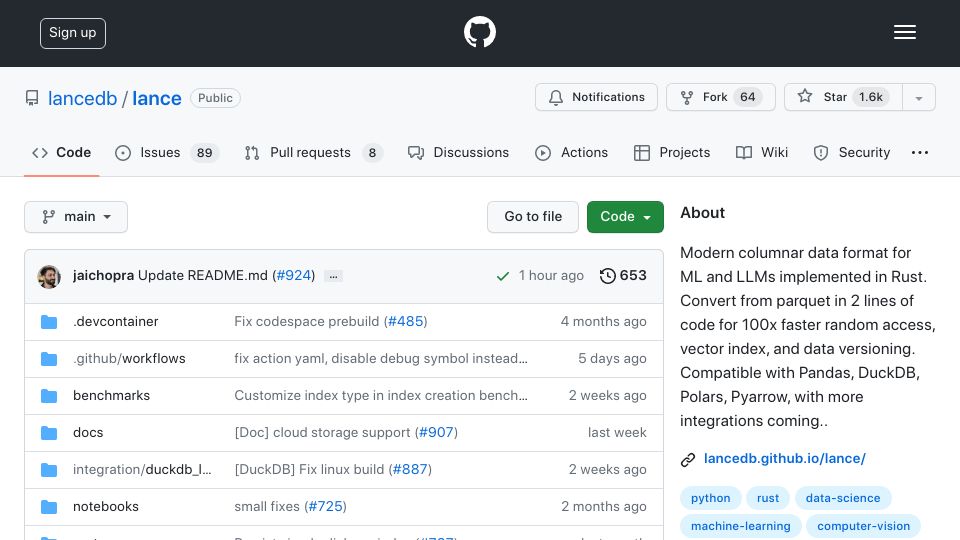960x540 pixels.
Task: Click the notebooks folder icon
Action: (49, 507)
